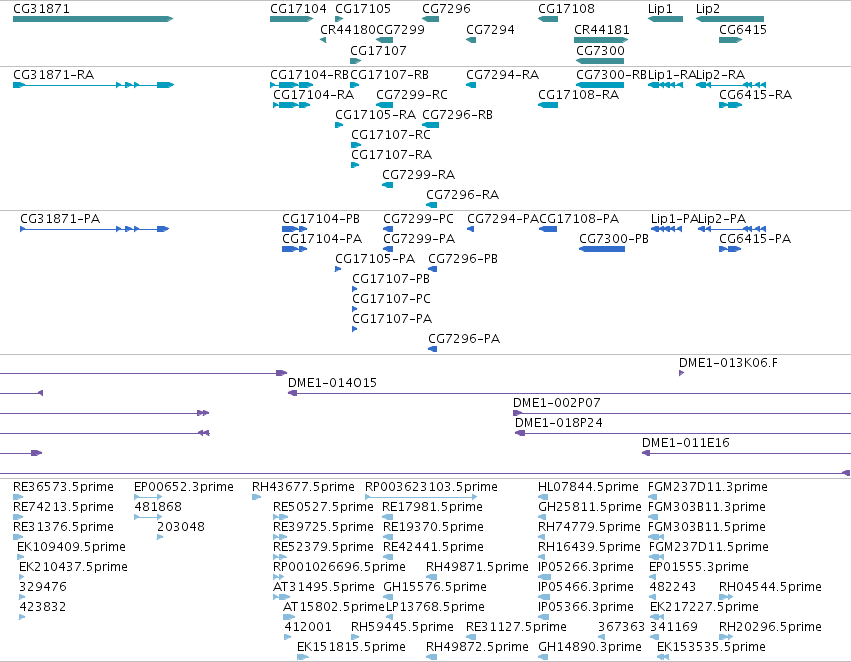Viewport: 851px width, 662px height.
Task: Select the EK153535.5prime EST label
Action: pyautogui.click(x=711, y=647)
